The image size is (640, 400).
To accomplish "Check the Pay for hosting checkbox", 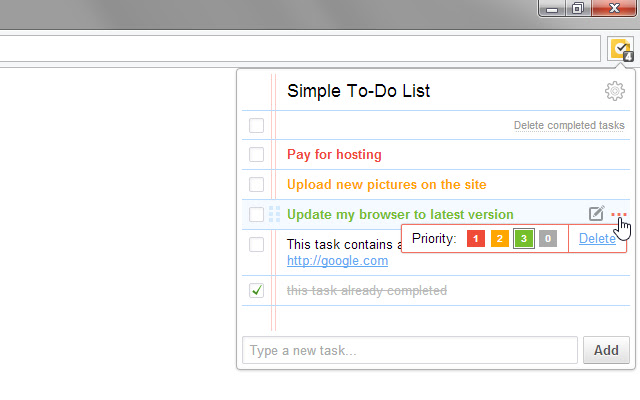I will tap(257, 155).
